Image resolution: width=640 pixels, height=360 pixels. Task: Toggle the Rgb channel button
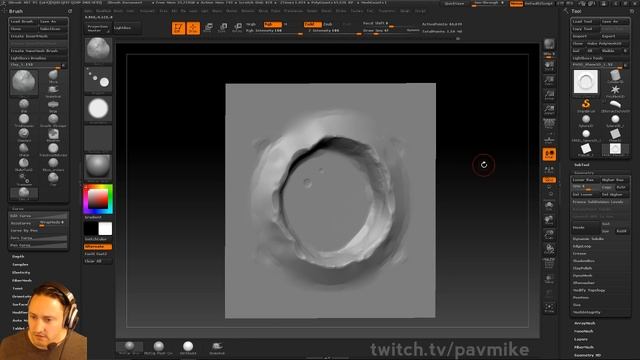pos(272,24)
